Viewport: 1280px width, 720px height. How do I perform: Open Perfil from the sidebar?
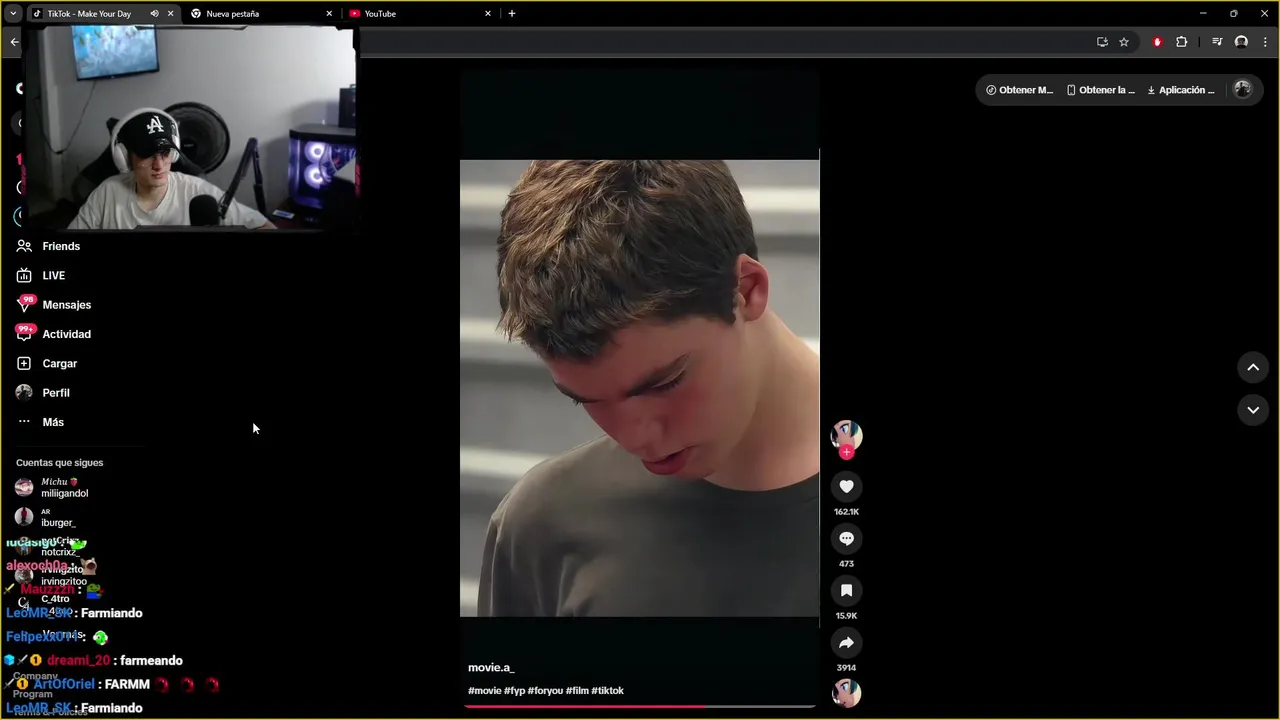43,393
